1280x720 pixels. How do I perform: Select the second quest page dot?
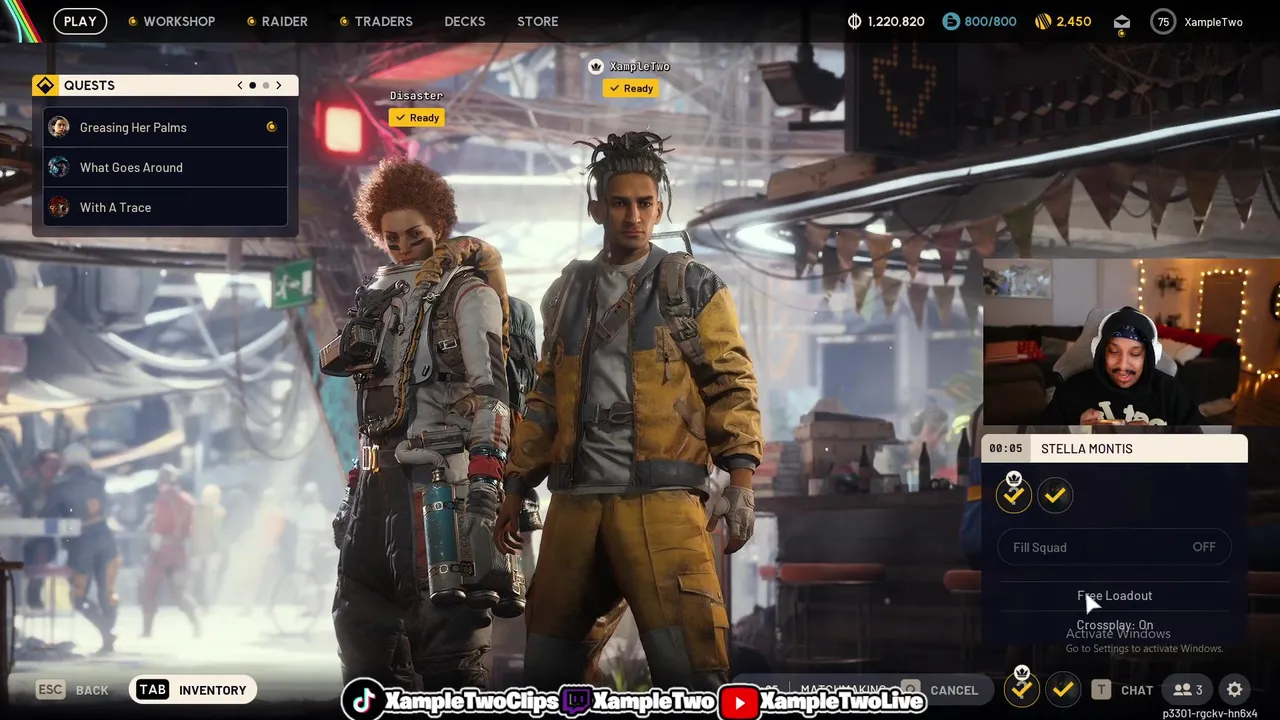tap(266, 86)
